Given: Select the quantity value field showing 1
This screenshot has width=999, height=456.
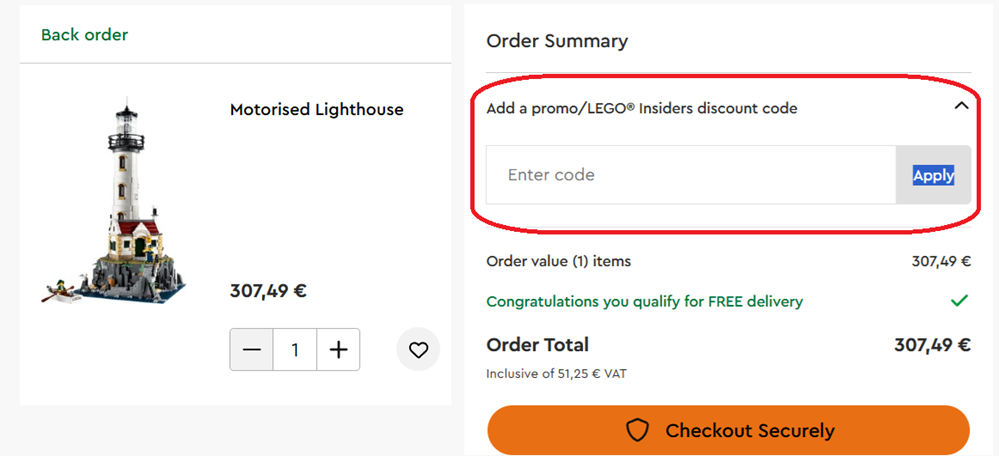Looking at the screenshot, I should pyautogui.click(x=295, y=350).
